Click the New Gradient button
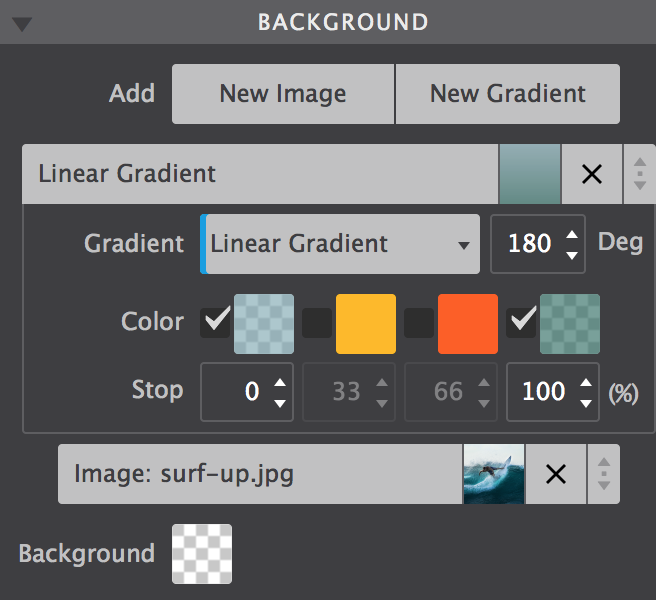 click(x=508, y=94)
